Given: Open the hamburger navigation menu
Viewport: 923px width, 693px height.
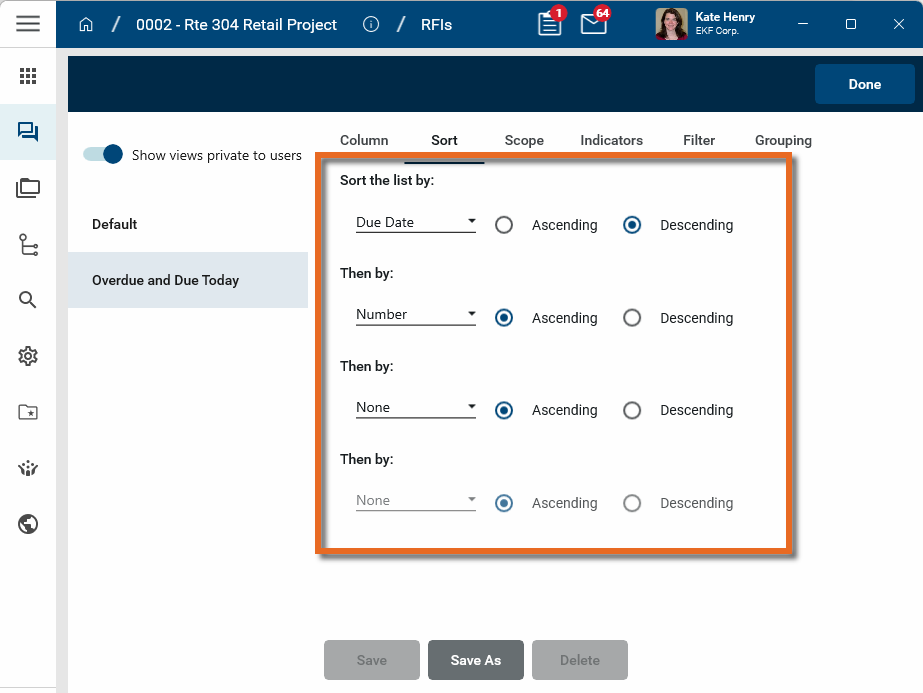Looking at the screenshot, I should (28, 24).
